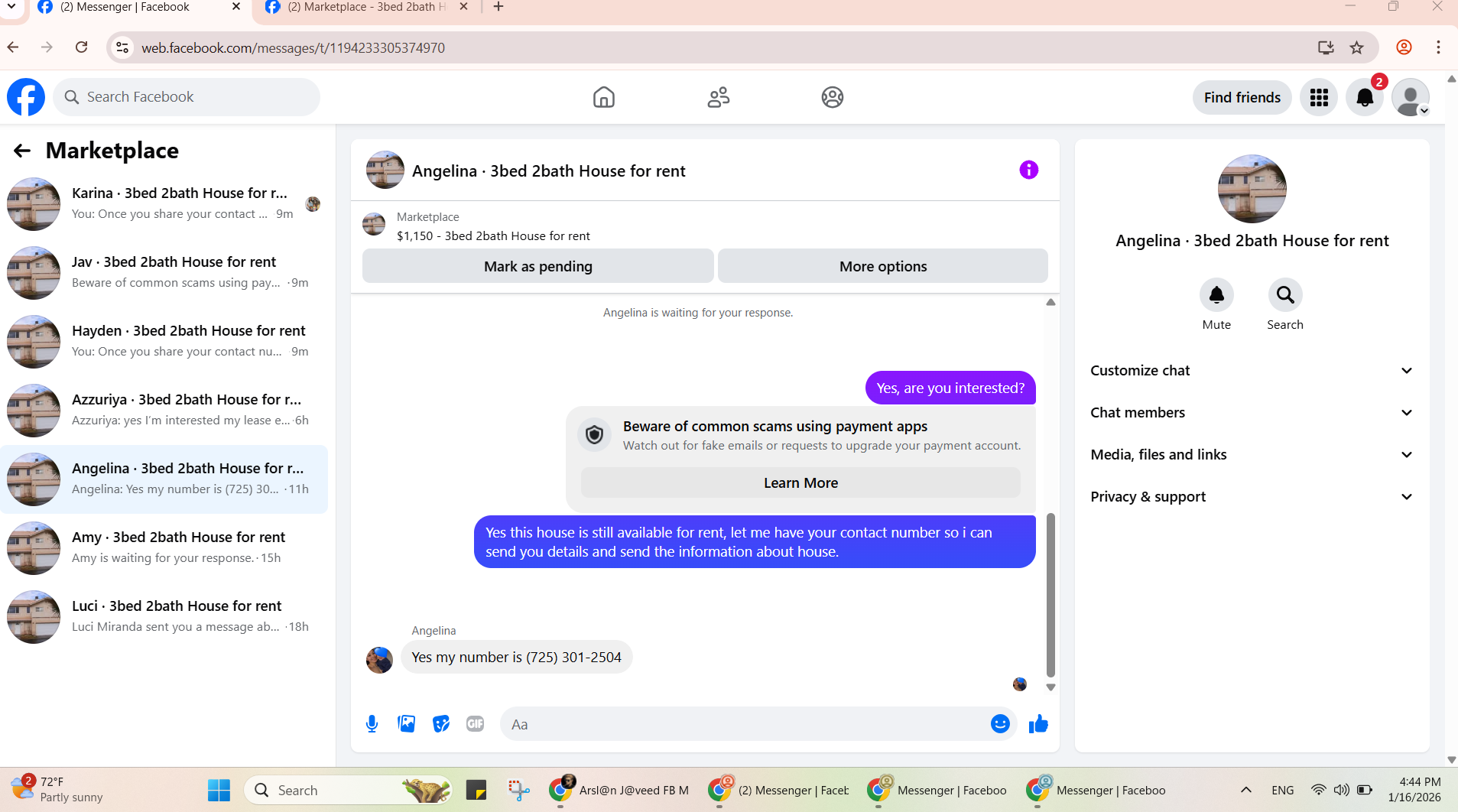Click the large house thumbnail in info panel

1252,189
